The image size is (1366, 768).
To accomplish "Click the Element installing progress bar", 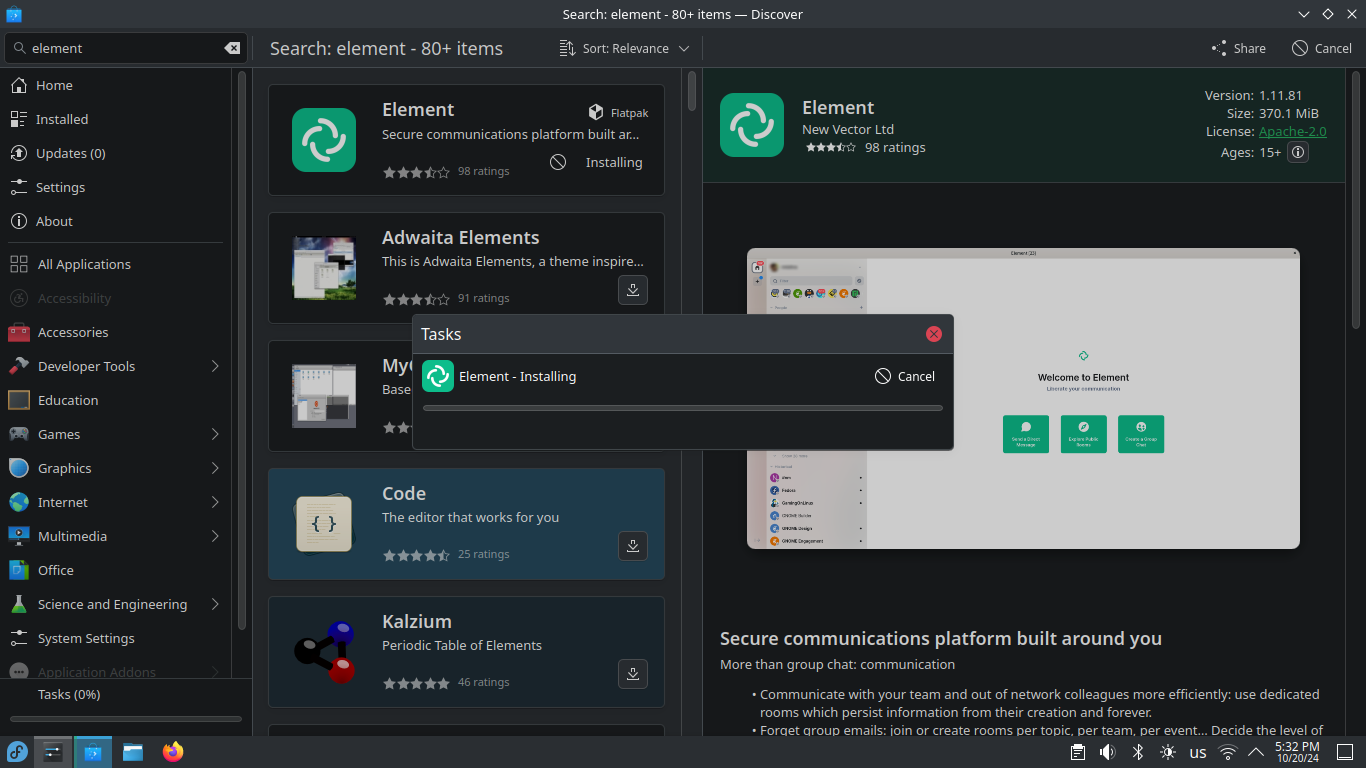I will (683, 408).
